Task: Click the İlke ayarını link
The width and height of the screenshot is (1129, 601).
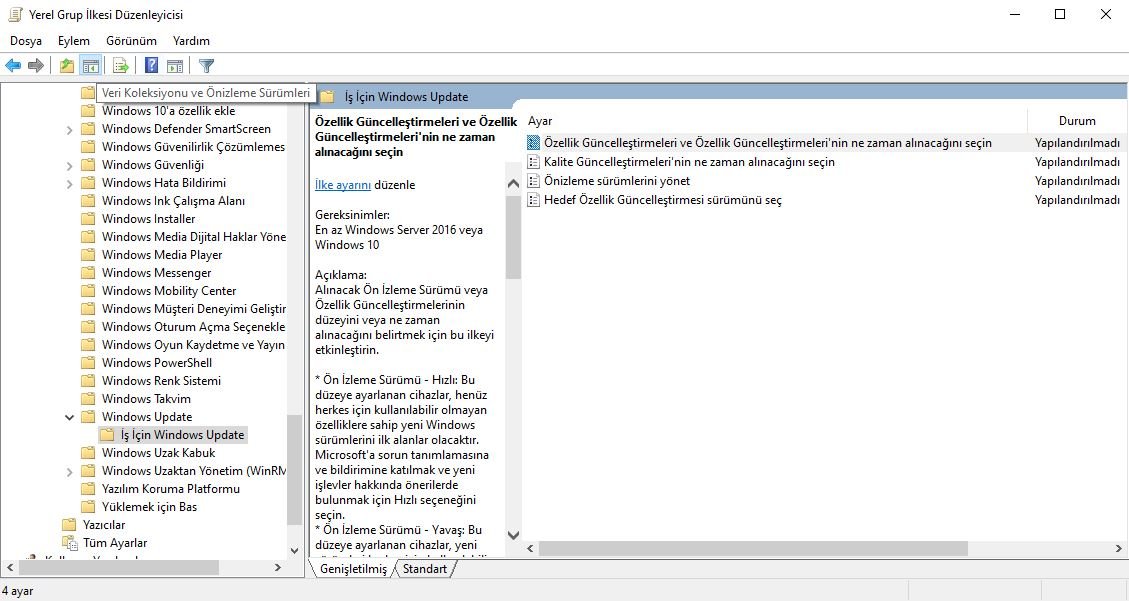Action: [x=343, y=185]
